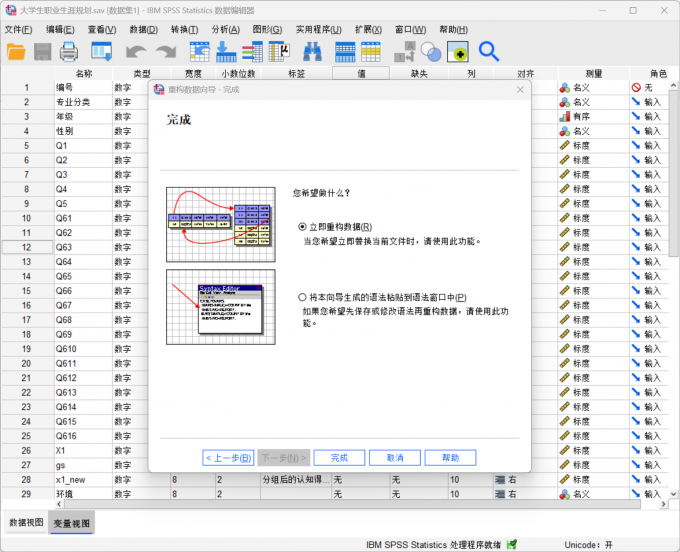Open the 文件 menu
Screen dimensions: 680x552
coord(18,29)
